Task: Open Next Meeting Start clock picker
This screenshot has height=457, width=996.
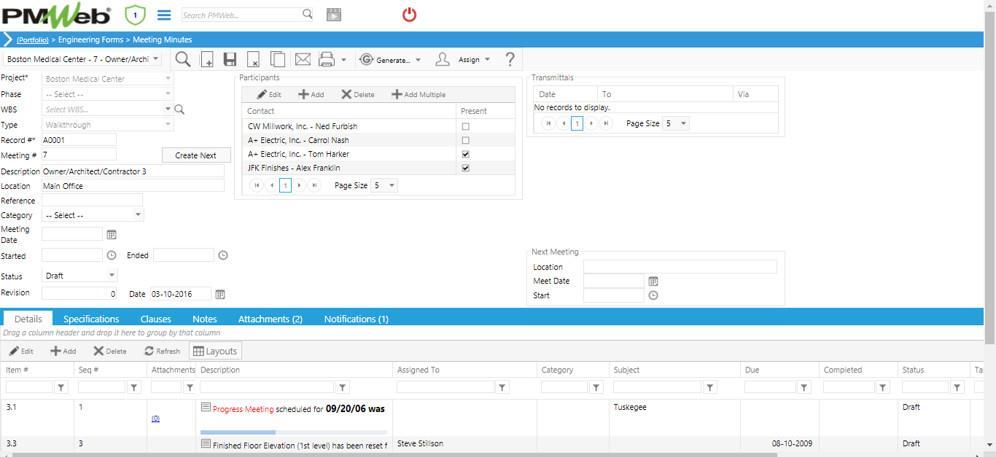Action: pyautogui.click(x=652, y=296)
